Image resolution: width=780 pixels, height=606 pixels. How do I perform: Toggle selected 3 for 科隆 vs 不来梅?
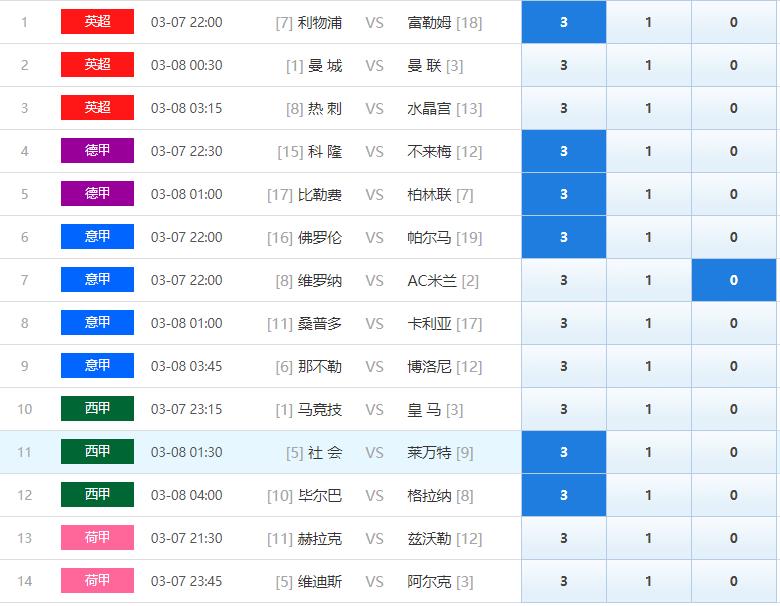click(564, 151)
